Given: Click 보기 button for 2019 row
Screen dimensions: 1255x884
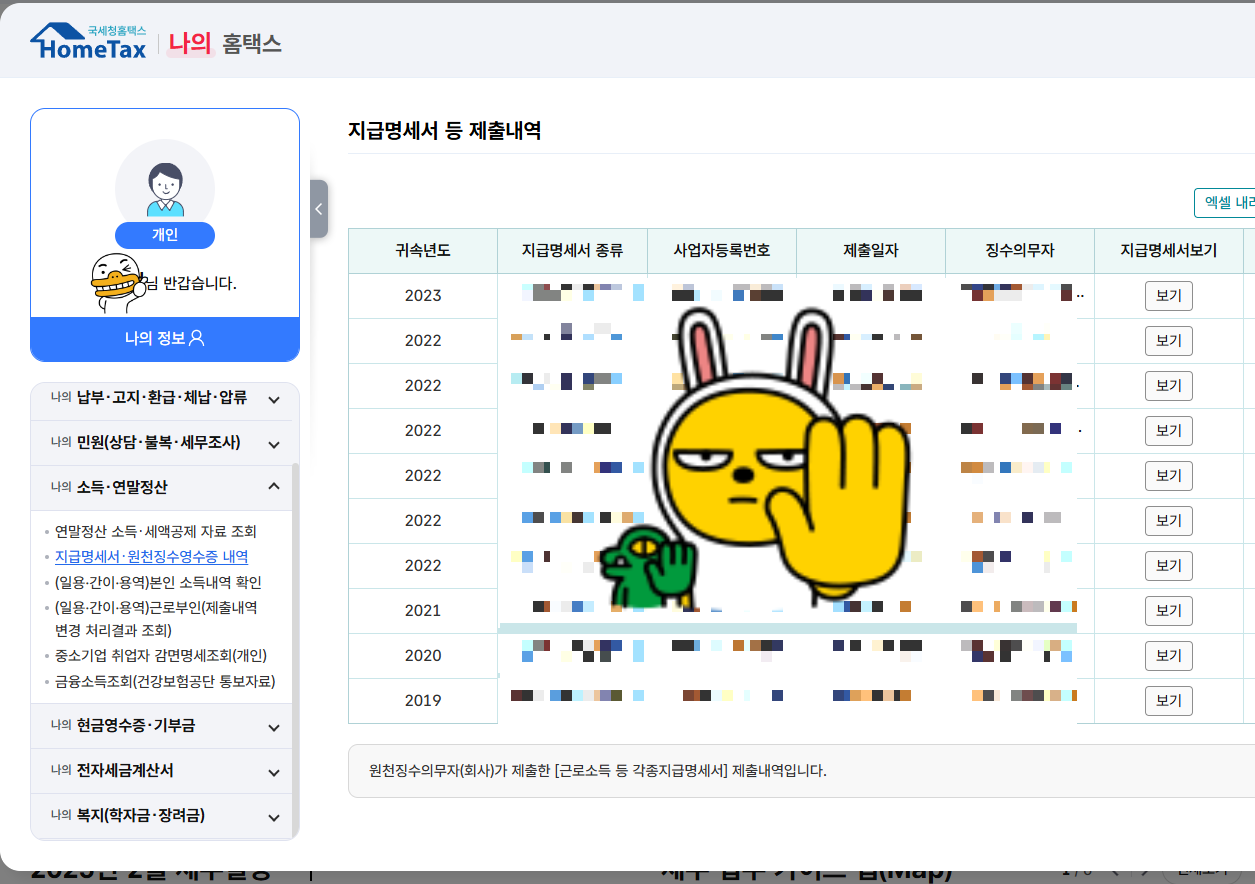Looking at the screenshot, I should click(1168, 701).
